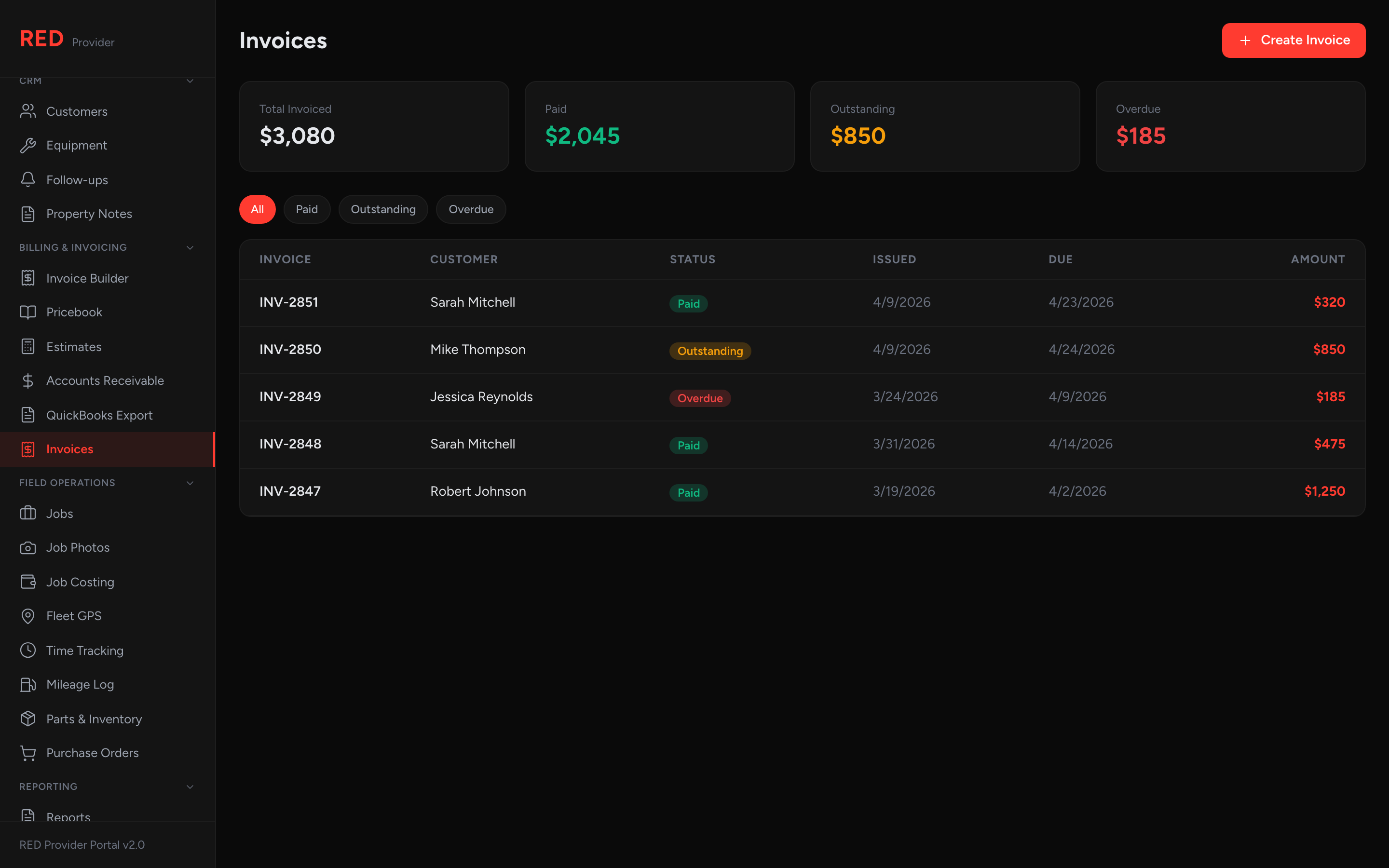Select the All filter pill
The width and height of the screenshot is (1389, 868).
click(x=257, y=209)
